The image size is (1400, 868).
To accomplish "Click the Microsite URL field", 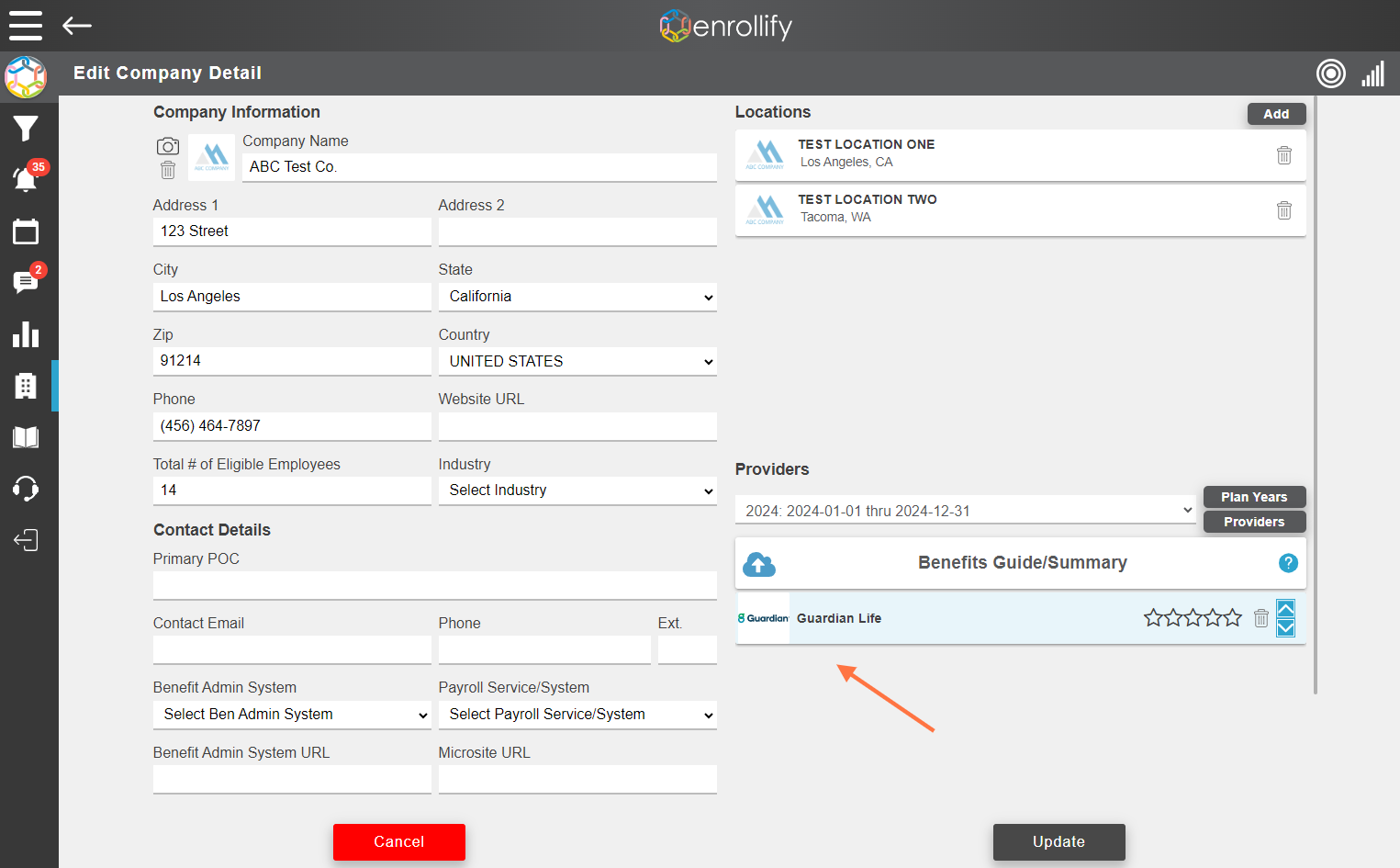I will click(x=577, y=779).
